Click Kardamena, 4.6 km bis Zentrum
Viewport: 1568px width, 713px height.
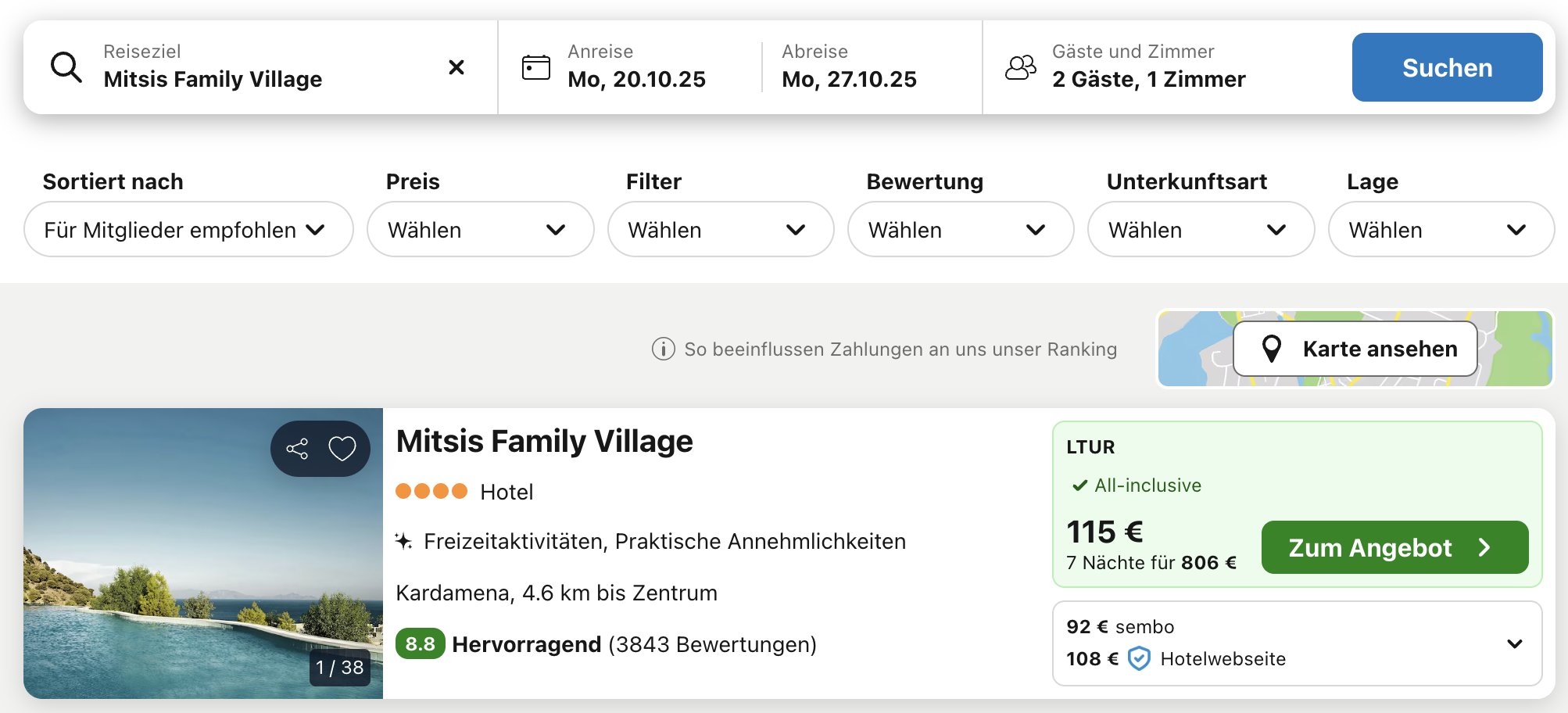pyautogui.click(x=557, y=593)
